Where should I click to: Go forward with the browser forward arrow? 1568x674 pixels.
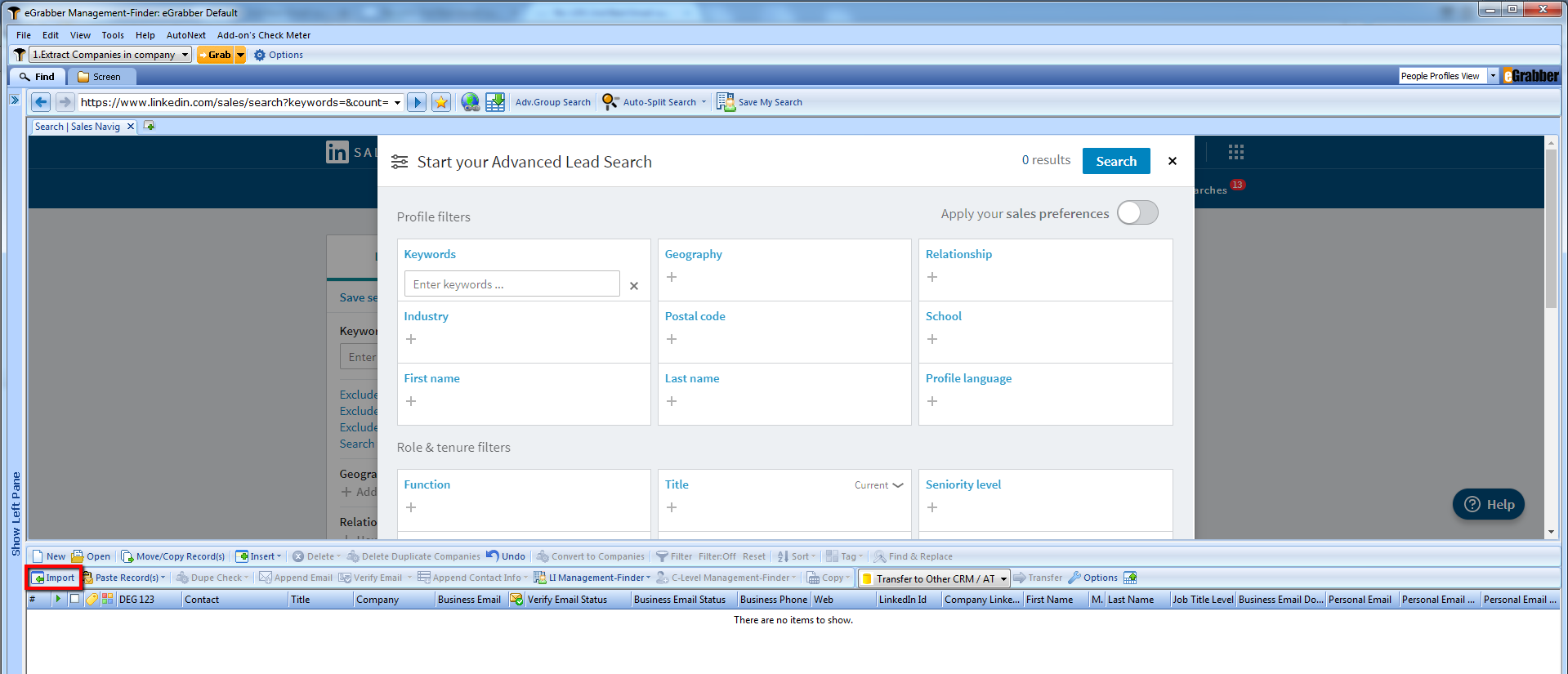click(x=65, y=102)
